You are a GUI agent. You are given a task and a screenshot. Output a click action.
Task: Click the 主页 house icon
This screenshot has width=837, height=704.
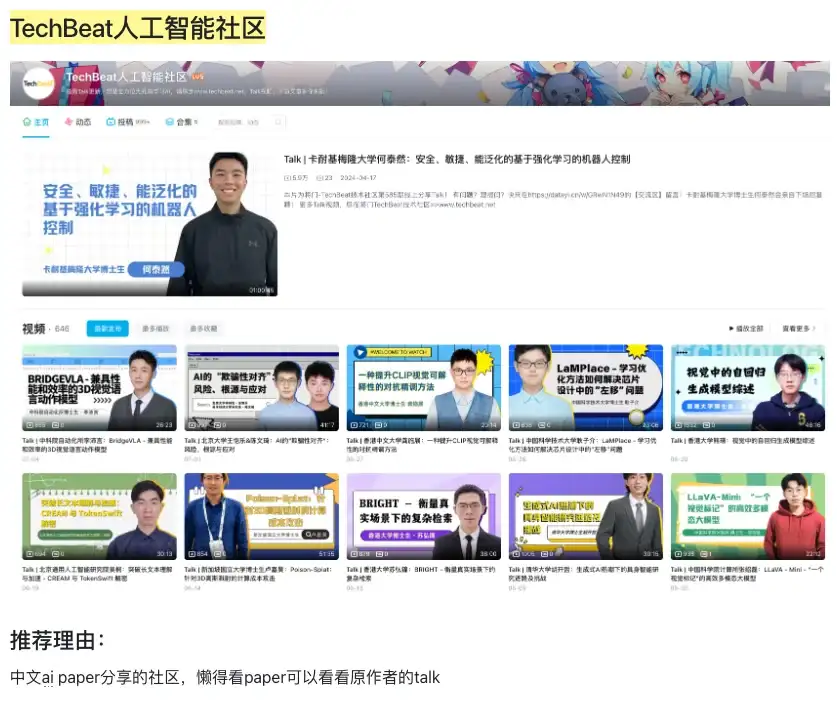(x=27, y=121)
